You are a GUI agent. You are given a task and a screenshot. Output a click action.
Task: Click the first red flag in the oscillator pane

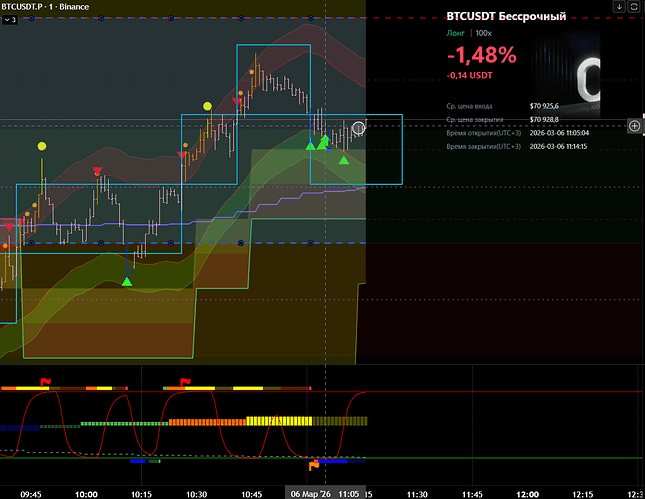45,381
